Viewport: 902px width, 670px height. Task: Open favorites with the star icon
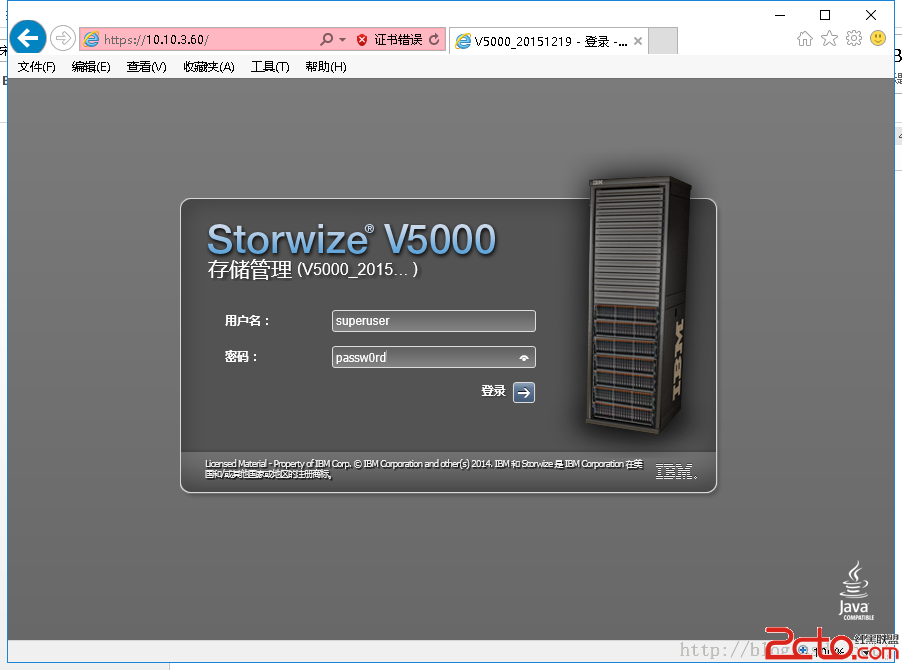pyautogui.click(x=830, y=39)
